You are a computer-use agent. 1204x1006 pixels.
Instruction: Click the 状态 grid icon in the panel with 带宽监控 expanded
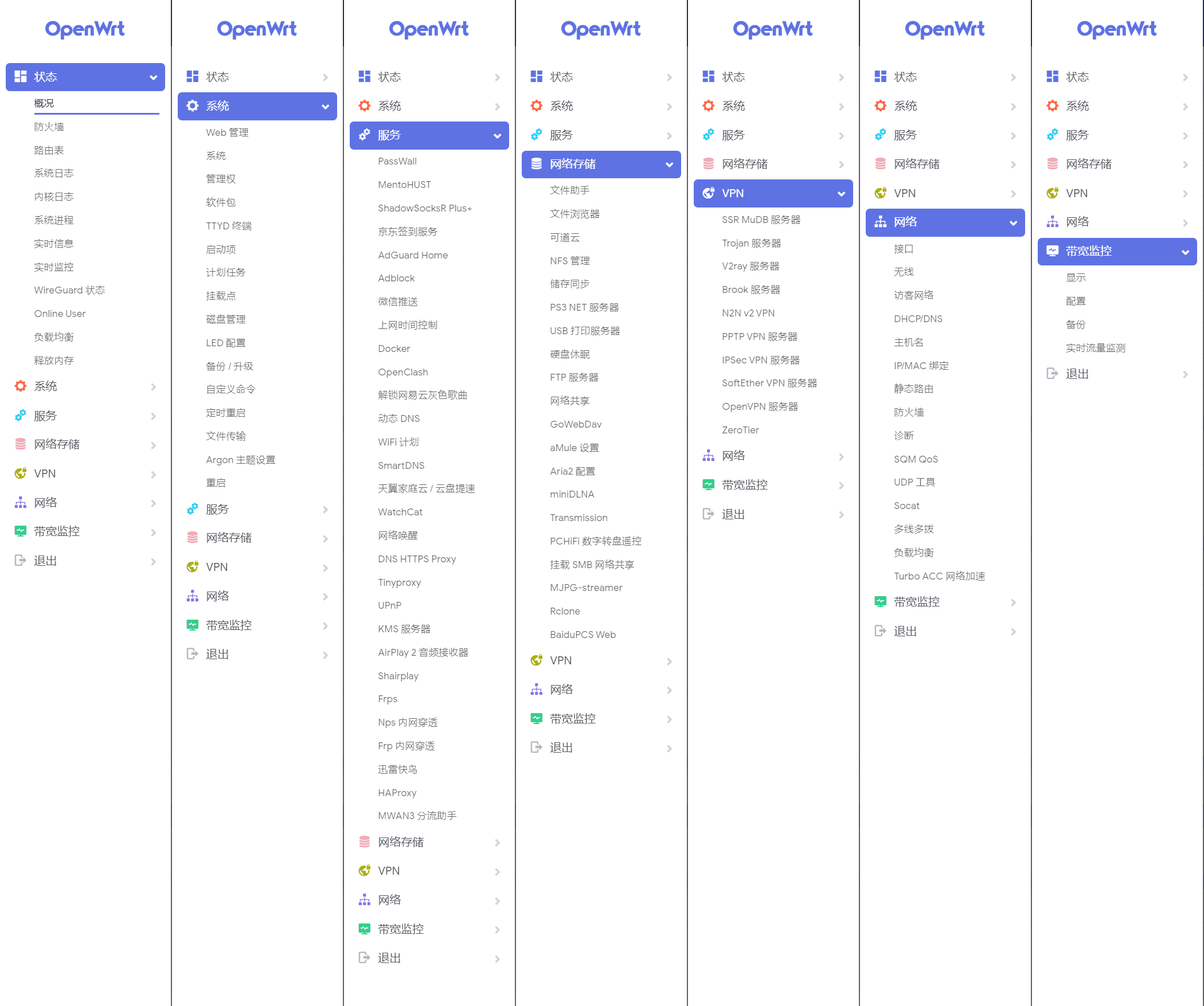[1053, 77]
